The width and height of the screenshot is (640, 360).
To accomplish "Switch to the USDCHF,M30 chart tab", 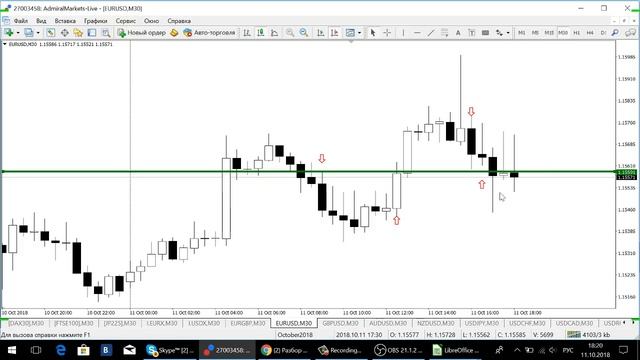I will tap(527, 323).
